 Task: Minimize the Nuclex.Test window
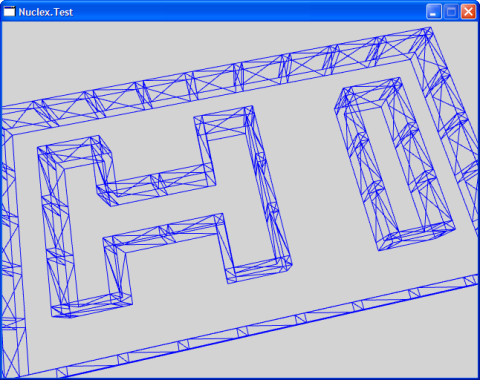tap(434, 12)
